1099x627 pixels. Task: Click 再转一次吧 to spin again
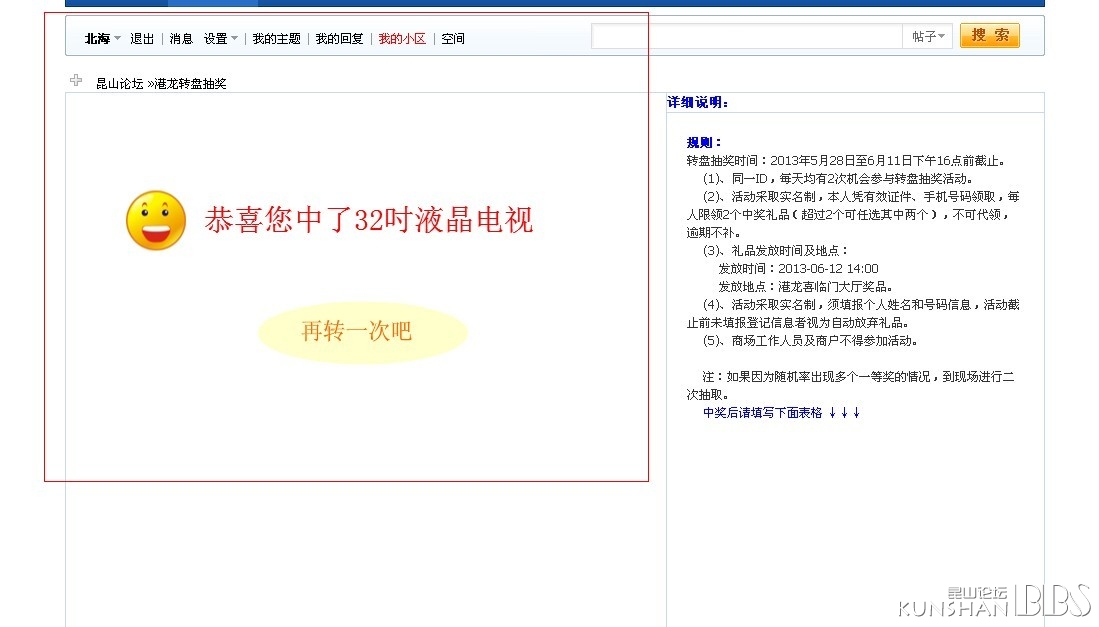tap(357, 332)
